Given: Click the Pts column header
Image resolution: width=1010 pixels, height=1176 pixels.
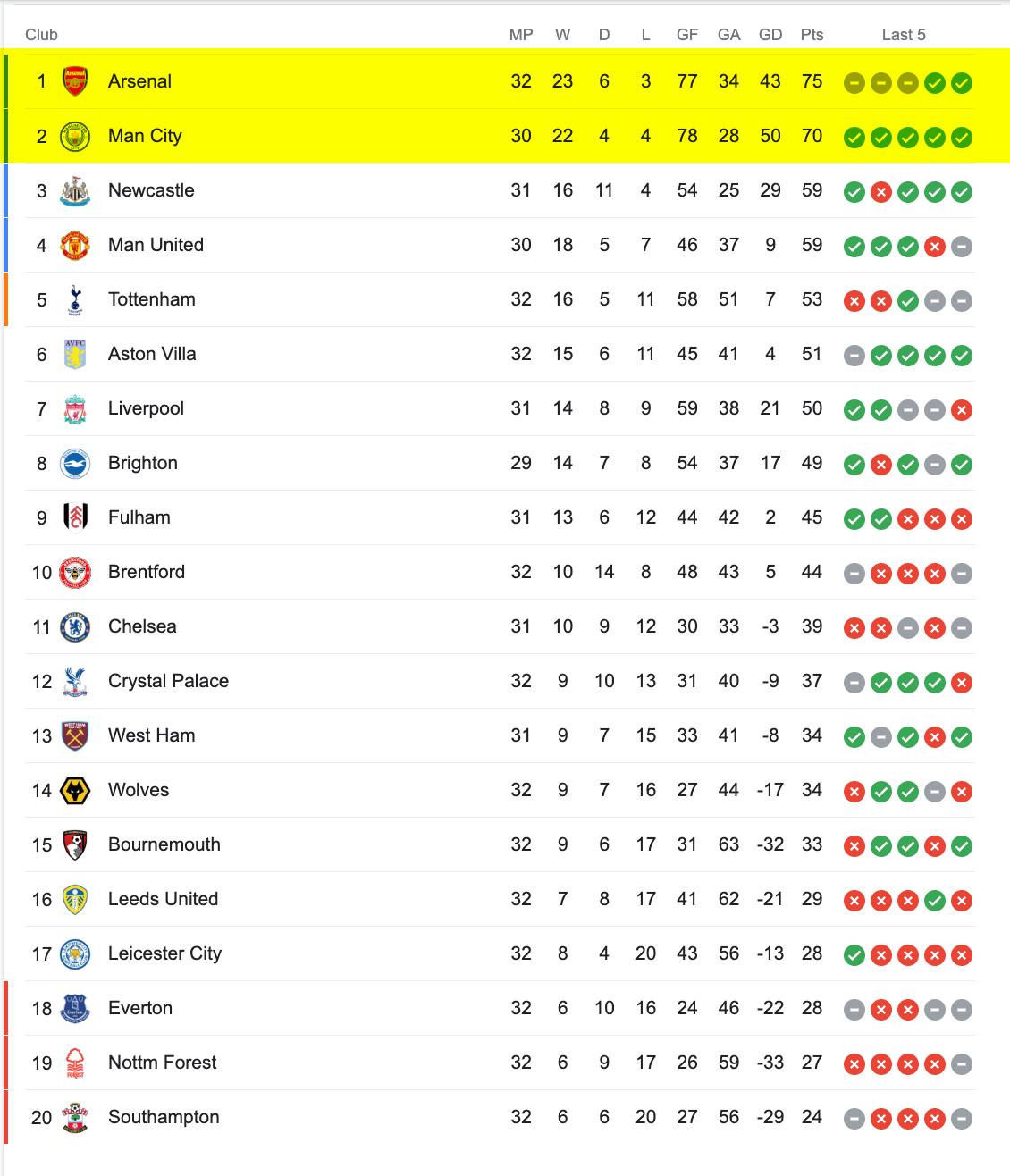Looking at the screenshot, I should [812, 35].
